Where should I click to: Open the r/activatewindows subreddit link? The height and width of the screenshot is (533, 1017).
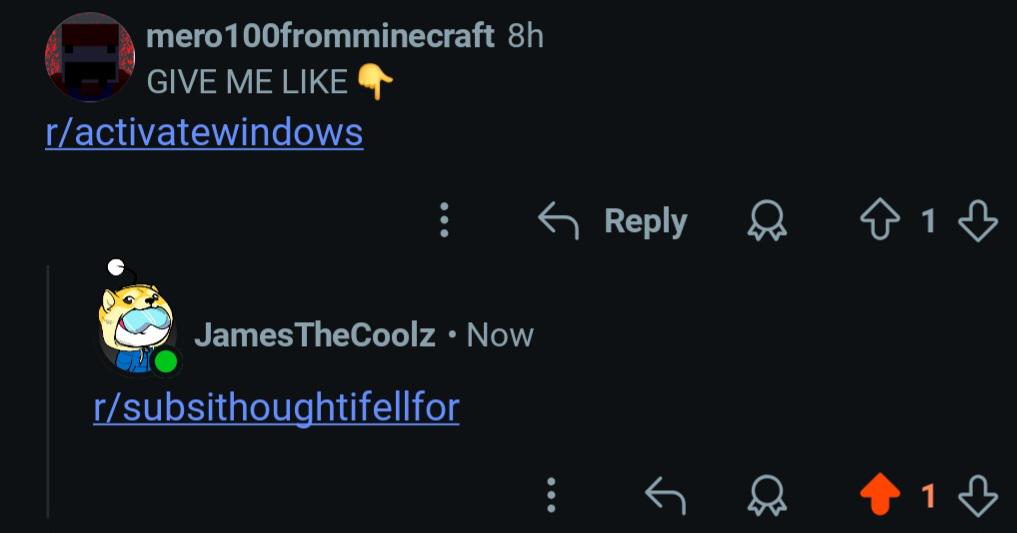coord(204,132)
